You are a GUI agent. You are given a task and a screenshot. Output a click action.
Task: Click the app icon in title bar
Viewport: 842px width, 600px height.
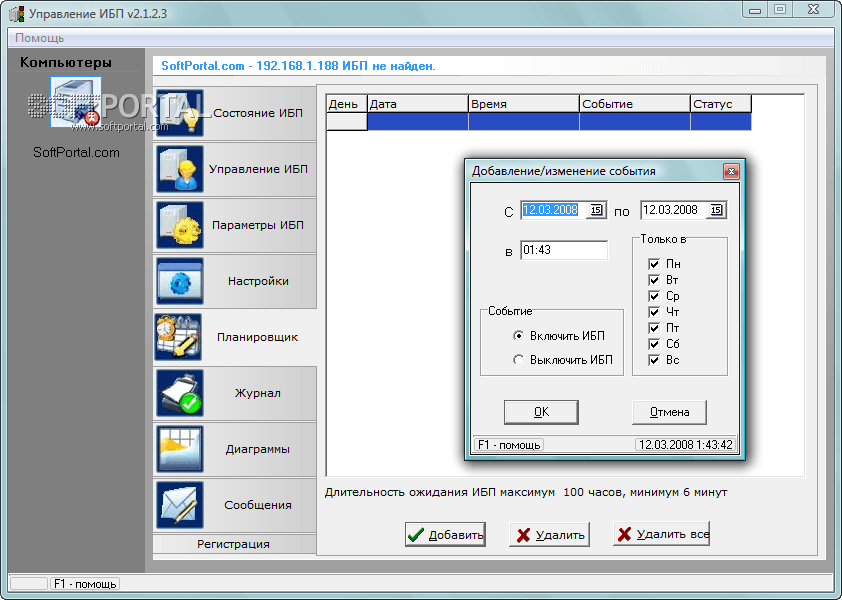(x=17, y=13)
